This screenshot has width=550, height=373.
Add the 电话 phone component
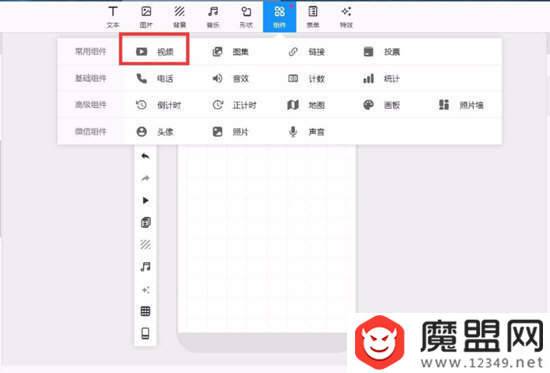(155, 78)
